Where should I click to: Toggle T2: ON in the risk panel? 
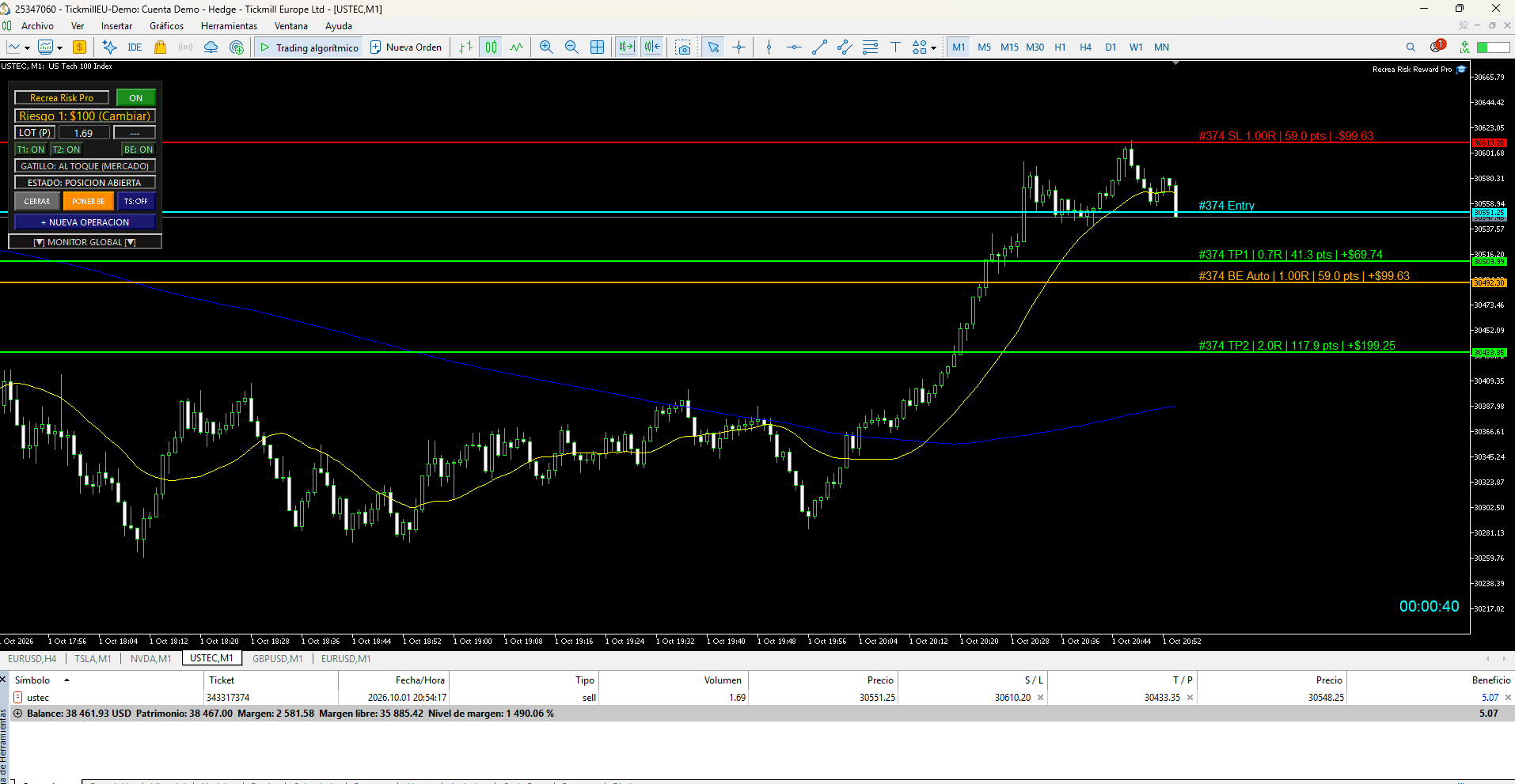[66, 150]
